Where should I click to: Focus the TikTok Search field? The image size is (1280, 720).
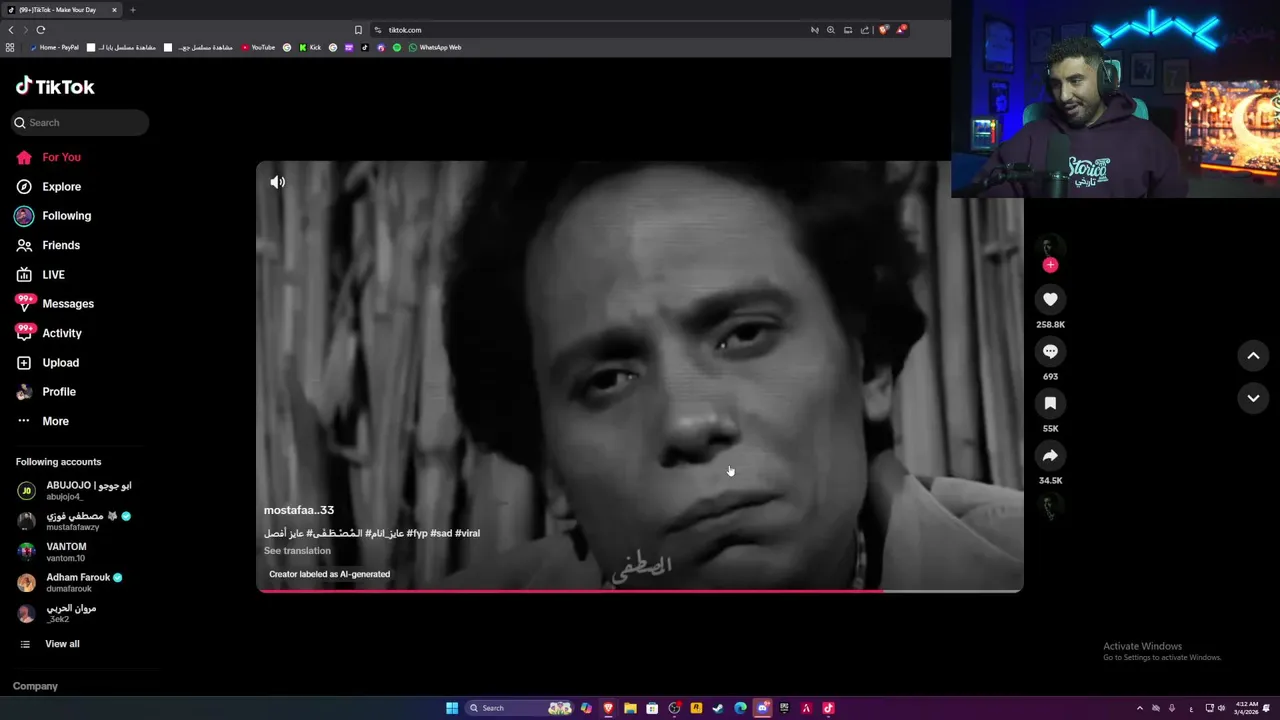pos(80,122)
